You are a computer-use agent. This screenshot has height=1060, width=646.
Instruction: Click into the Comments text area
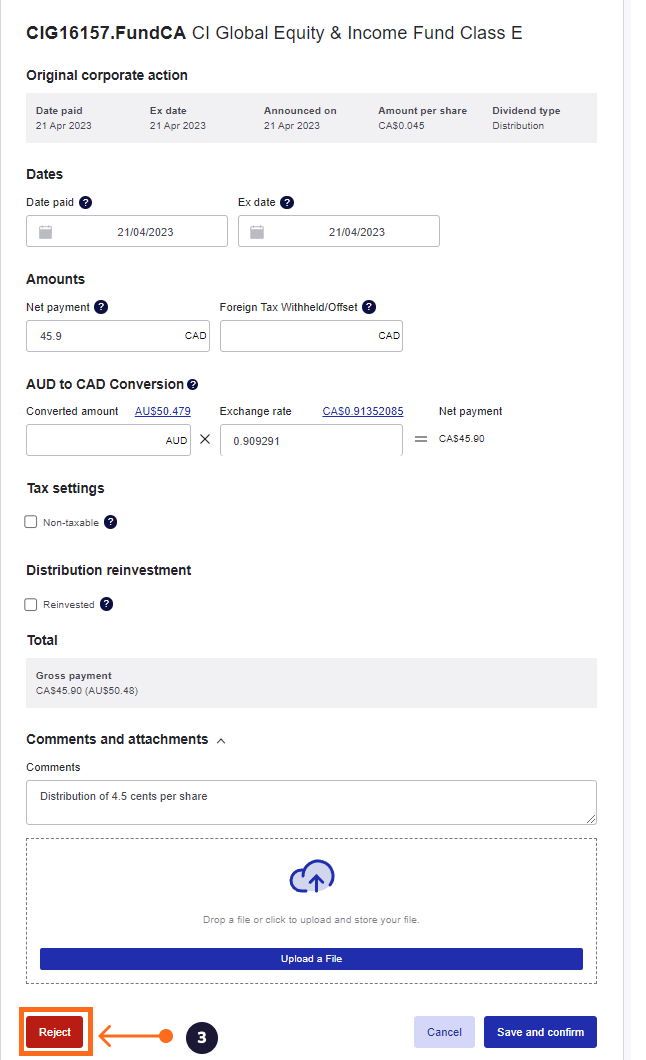[311, 802]
